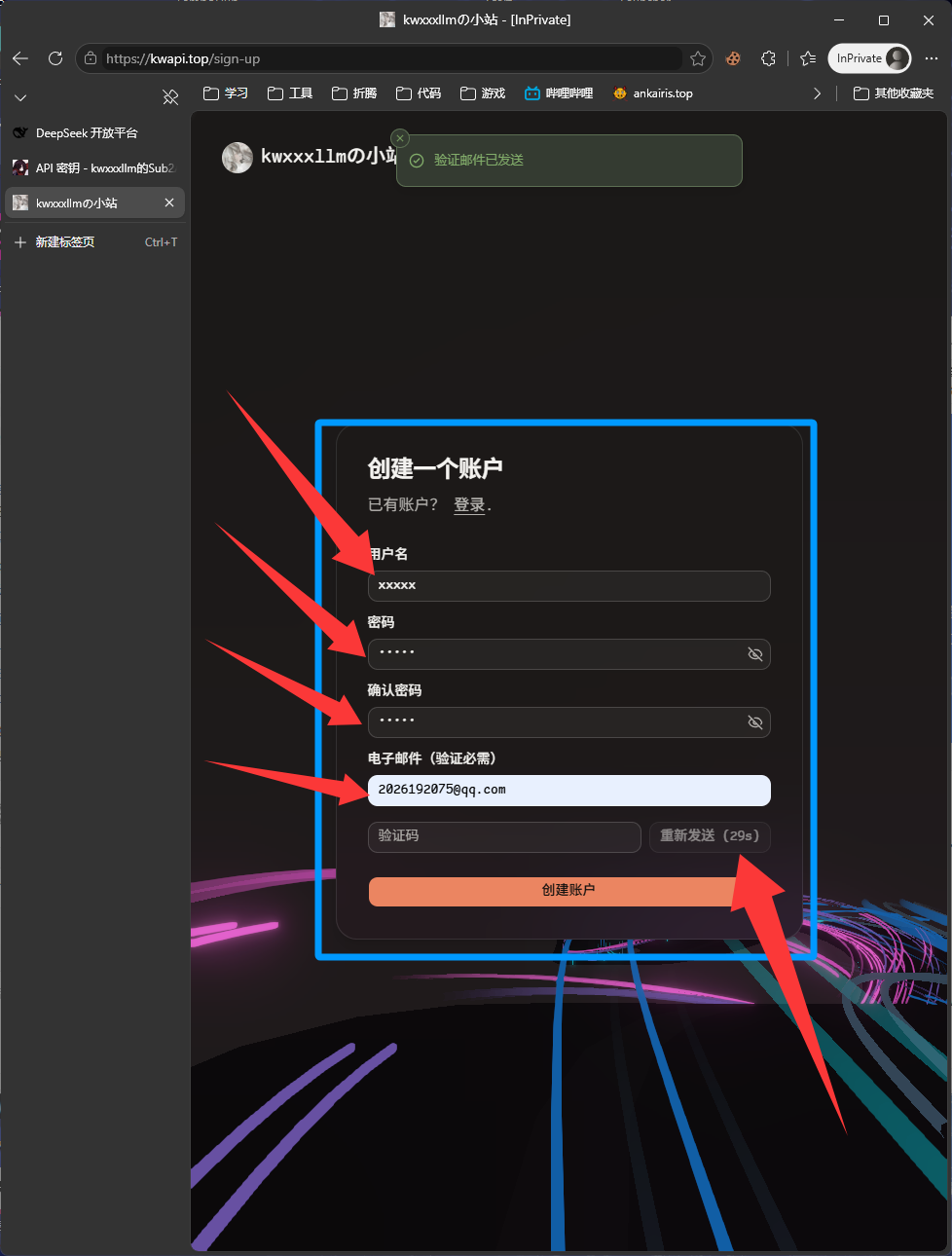
Task: Click the InPrivate profile badge
Action: (x=869, y=58)
